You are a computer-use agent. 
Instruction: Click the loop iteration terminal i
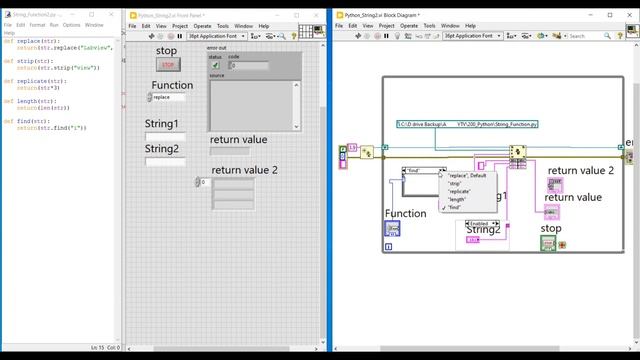pyautogui.click(x=389, y=247)
